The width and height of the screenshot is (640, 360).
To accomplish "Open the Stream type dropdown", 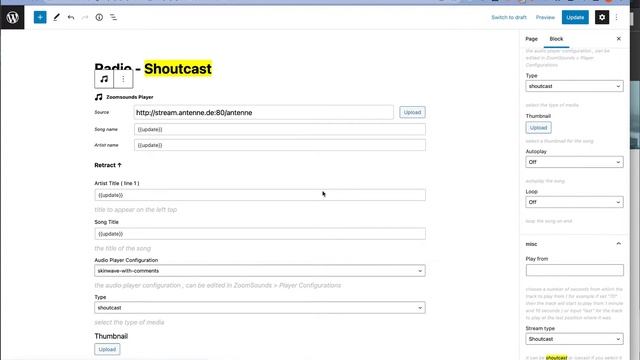I will point(574,339).
